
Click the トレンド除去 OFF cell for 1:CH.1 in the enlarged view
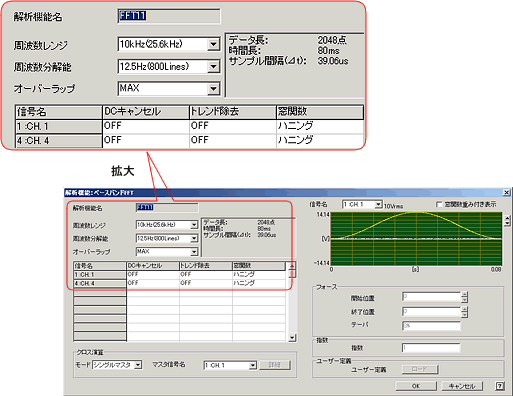(233, 126)
